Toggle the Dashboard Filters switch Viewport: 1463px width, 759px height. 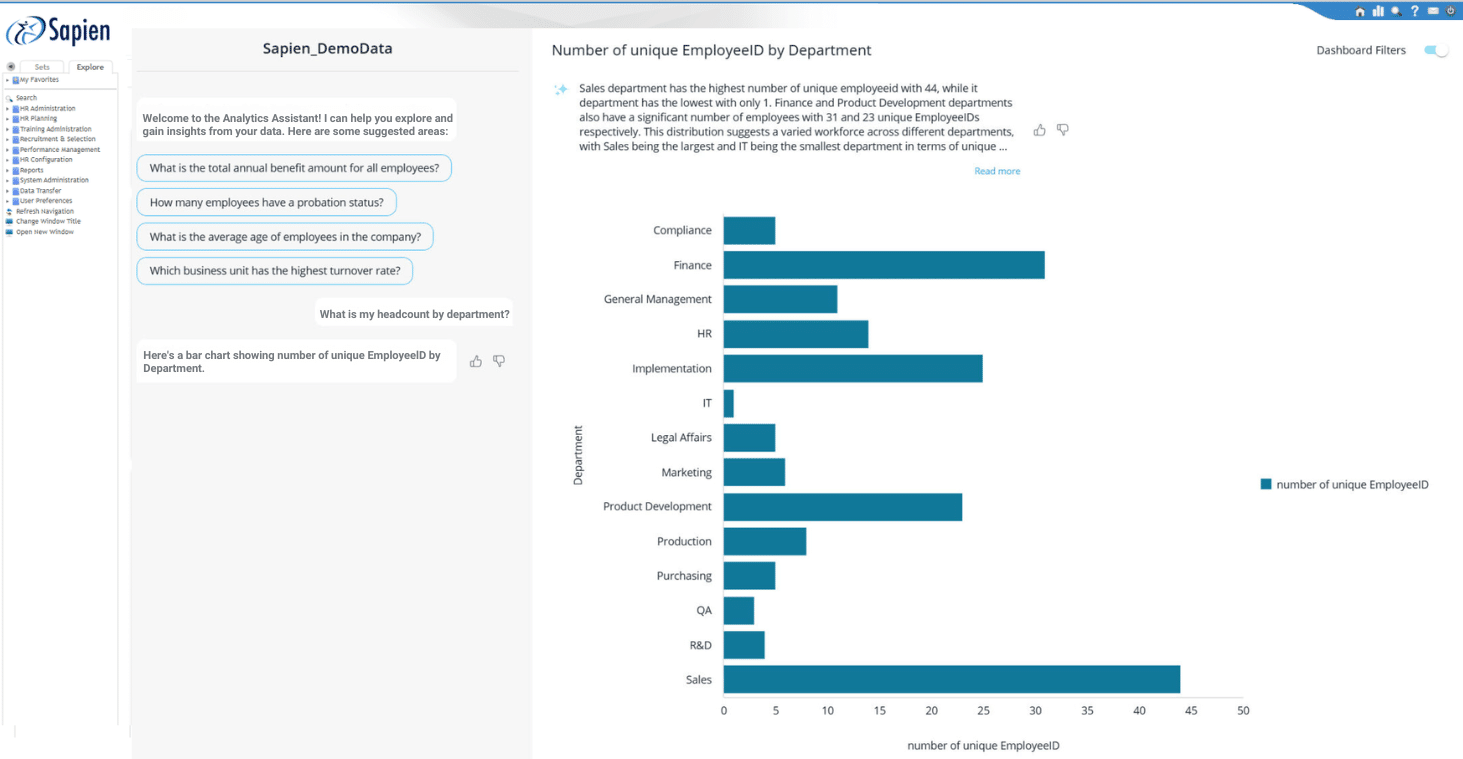pyautogui.click(x=1436, y=51)
